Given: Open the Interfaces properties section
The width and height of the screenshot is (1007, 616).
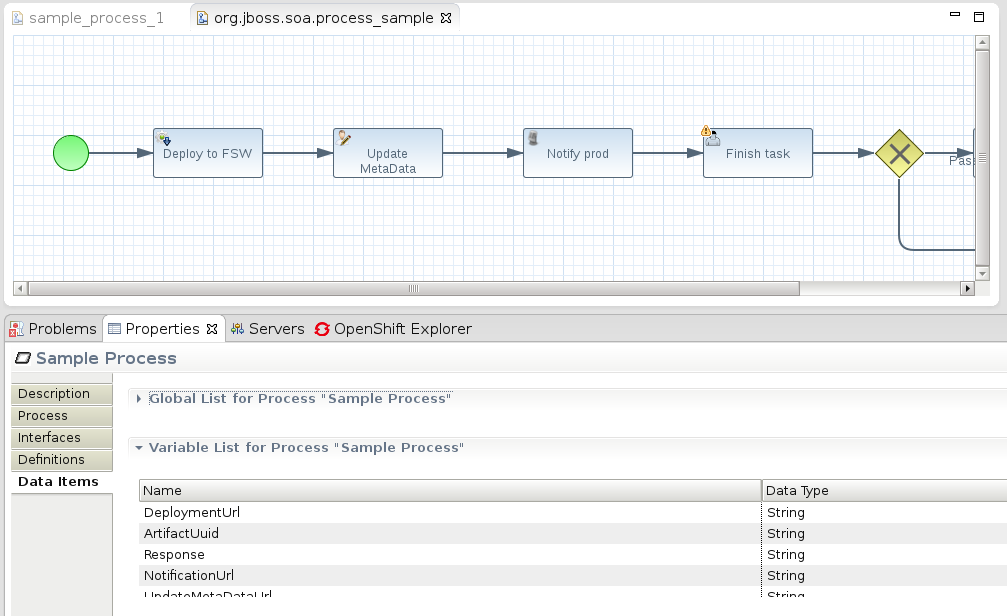Looking at the screenshot, I should pyautogui.click(x=62, y=437).
